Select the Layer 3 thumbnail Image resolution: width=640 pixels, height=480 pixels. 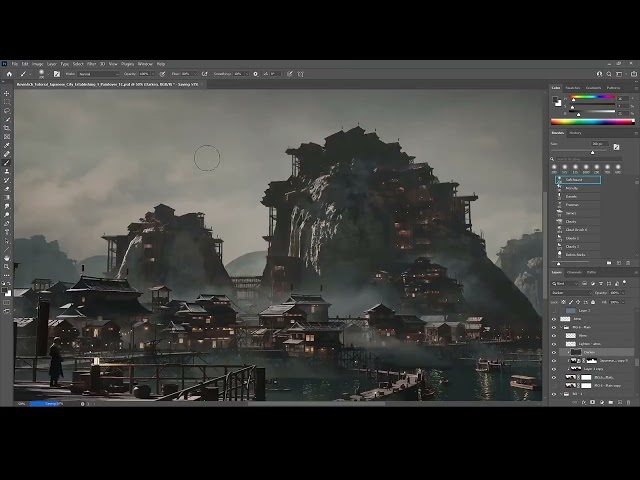(571, 311)
